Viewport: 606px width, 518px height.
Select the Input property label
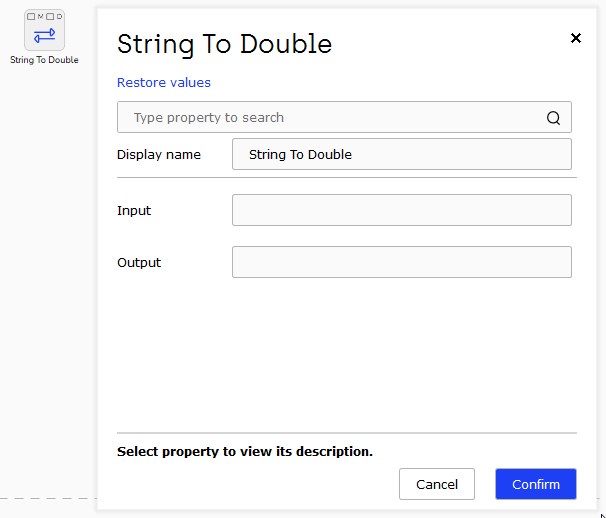pos(134,210)
